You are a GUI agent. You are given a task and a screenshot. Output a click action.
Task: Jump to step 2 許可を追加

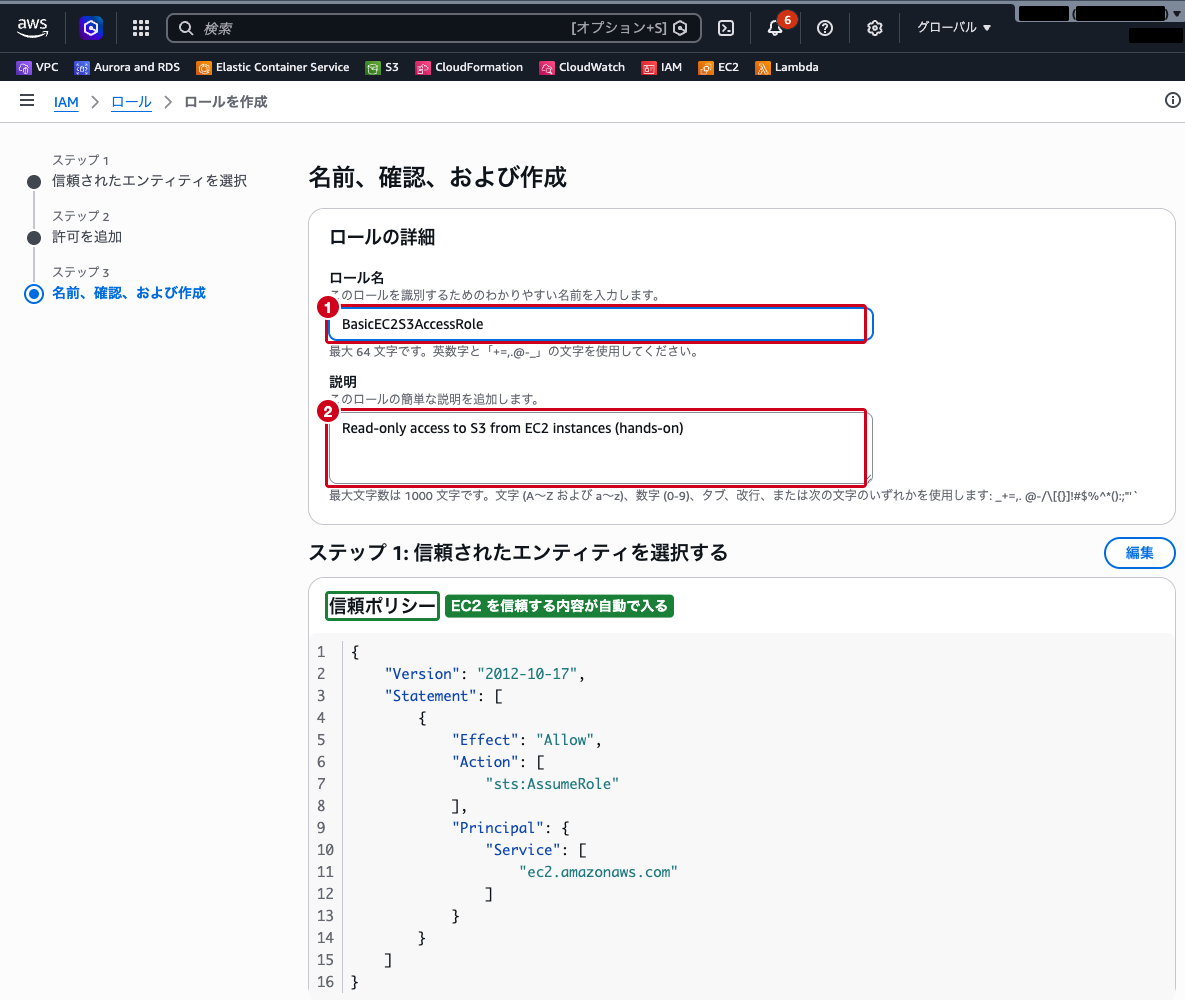(x=87, y=237)
